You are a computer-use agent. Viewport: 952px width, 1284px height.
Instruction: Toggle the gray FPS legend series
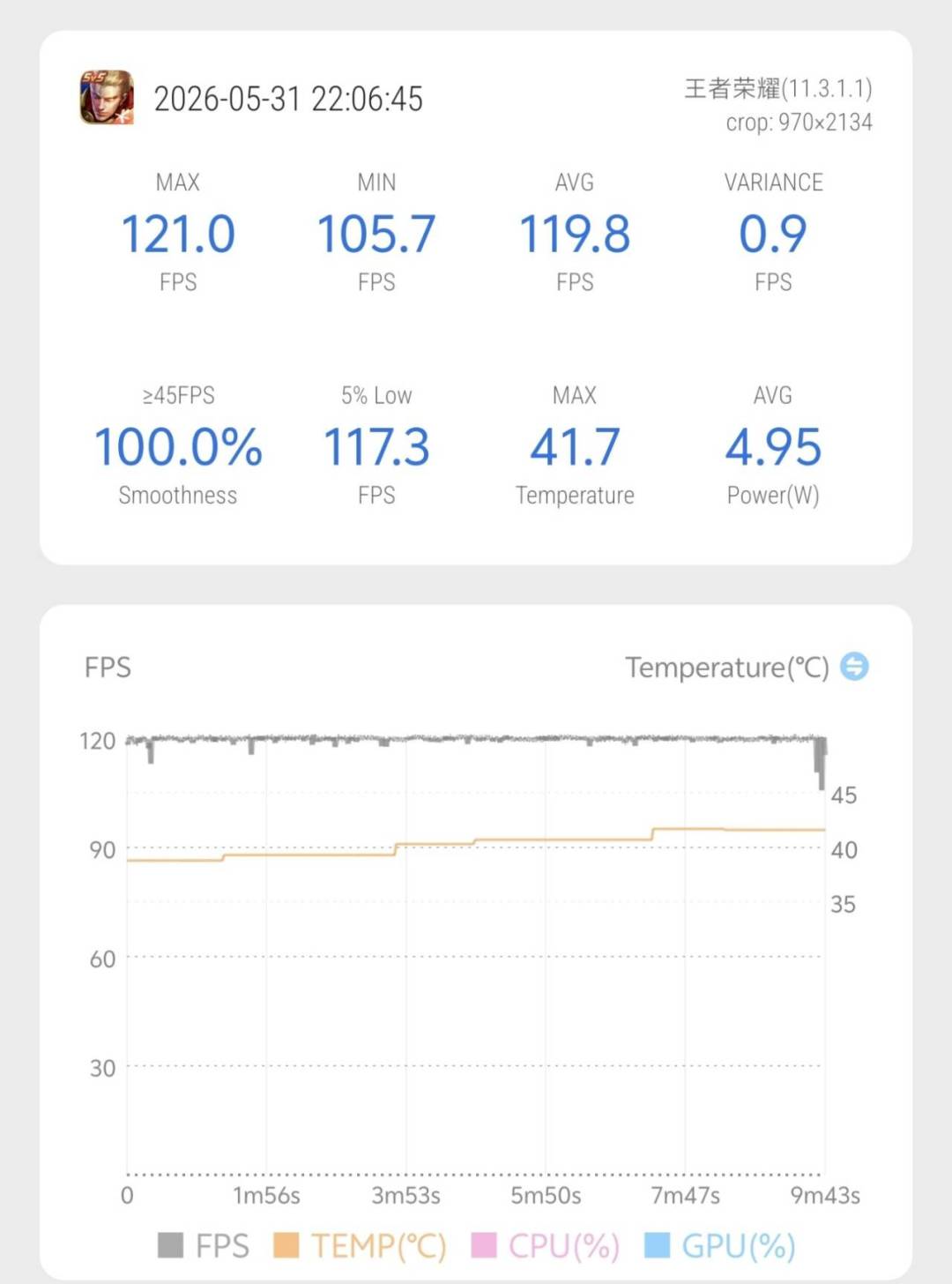(x=204, y=1245)
